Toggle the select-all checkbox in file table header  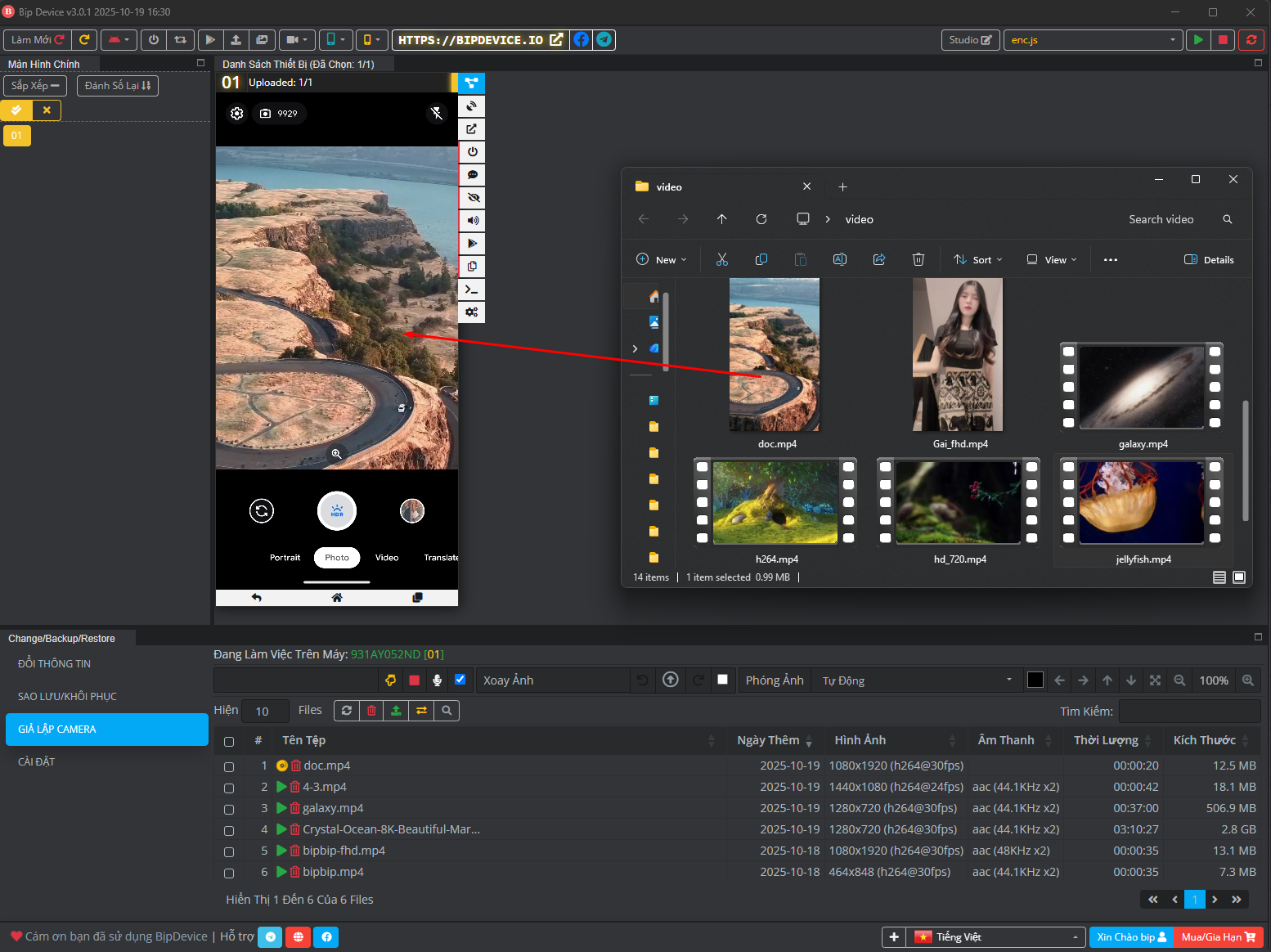pos(229,741)
